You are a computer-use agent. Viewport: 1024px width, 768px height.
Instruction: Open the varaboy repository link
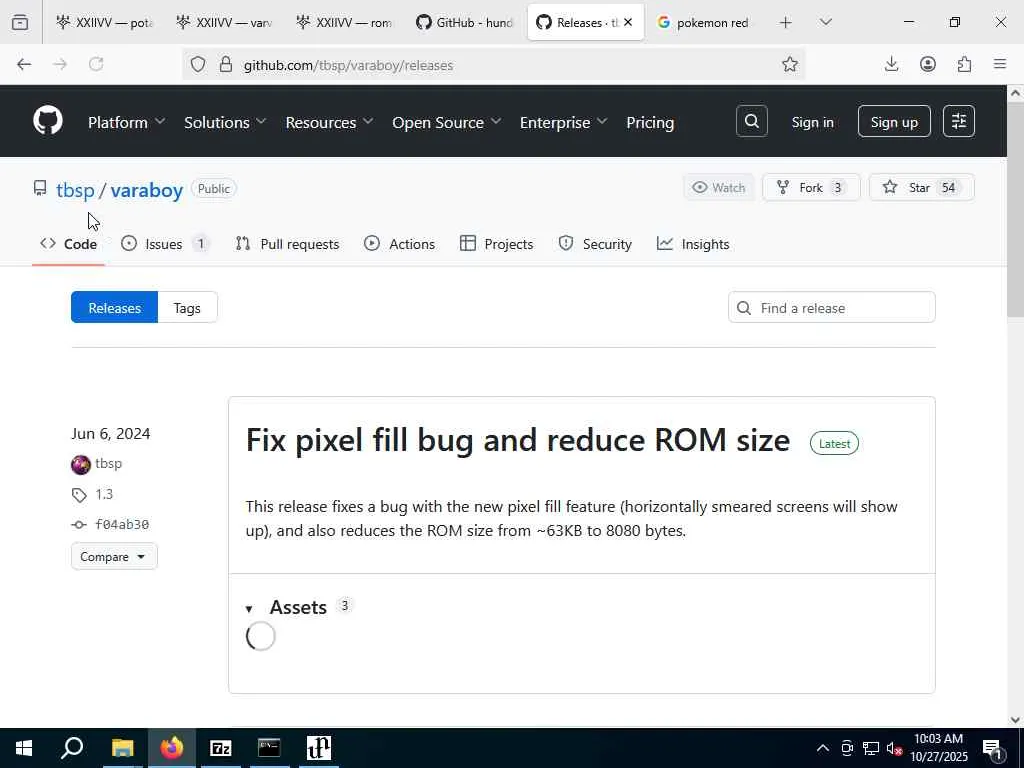pyautogui.click(x=146, y=190)
